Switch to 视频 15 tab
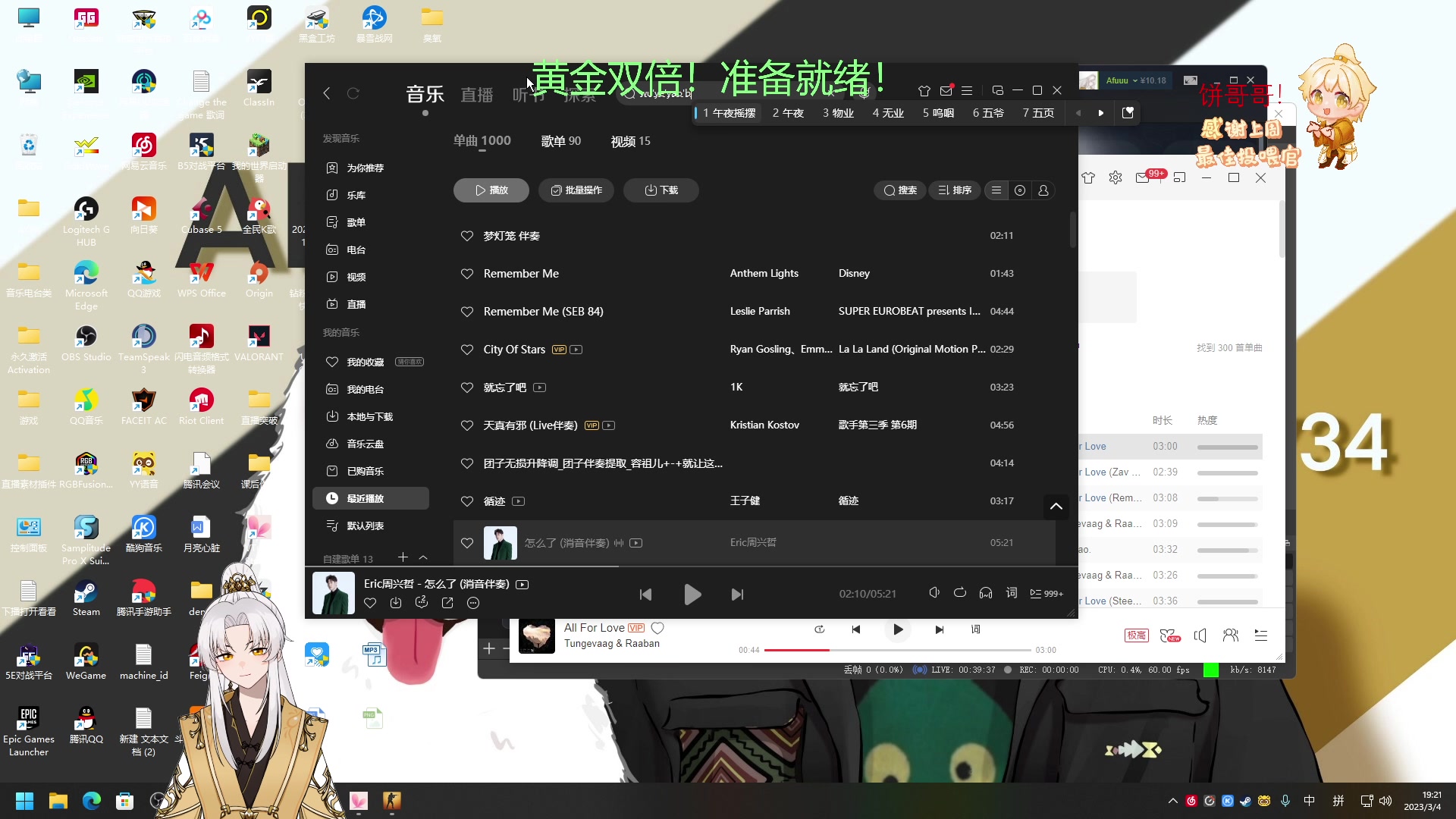This screenshot has width=1456, height=819. tap(631, 141)
